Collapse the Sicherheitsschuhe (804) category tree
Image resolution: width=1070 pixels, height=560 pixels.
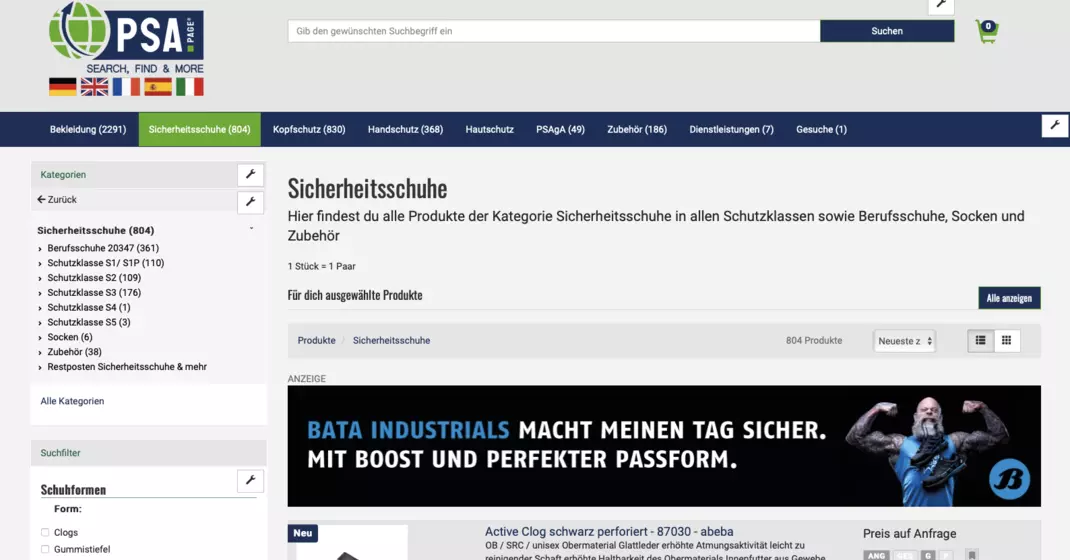click(x=251, y=229)
